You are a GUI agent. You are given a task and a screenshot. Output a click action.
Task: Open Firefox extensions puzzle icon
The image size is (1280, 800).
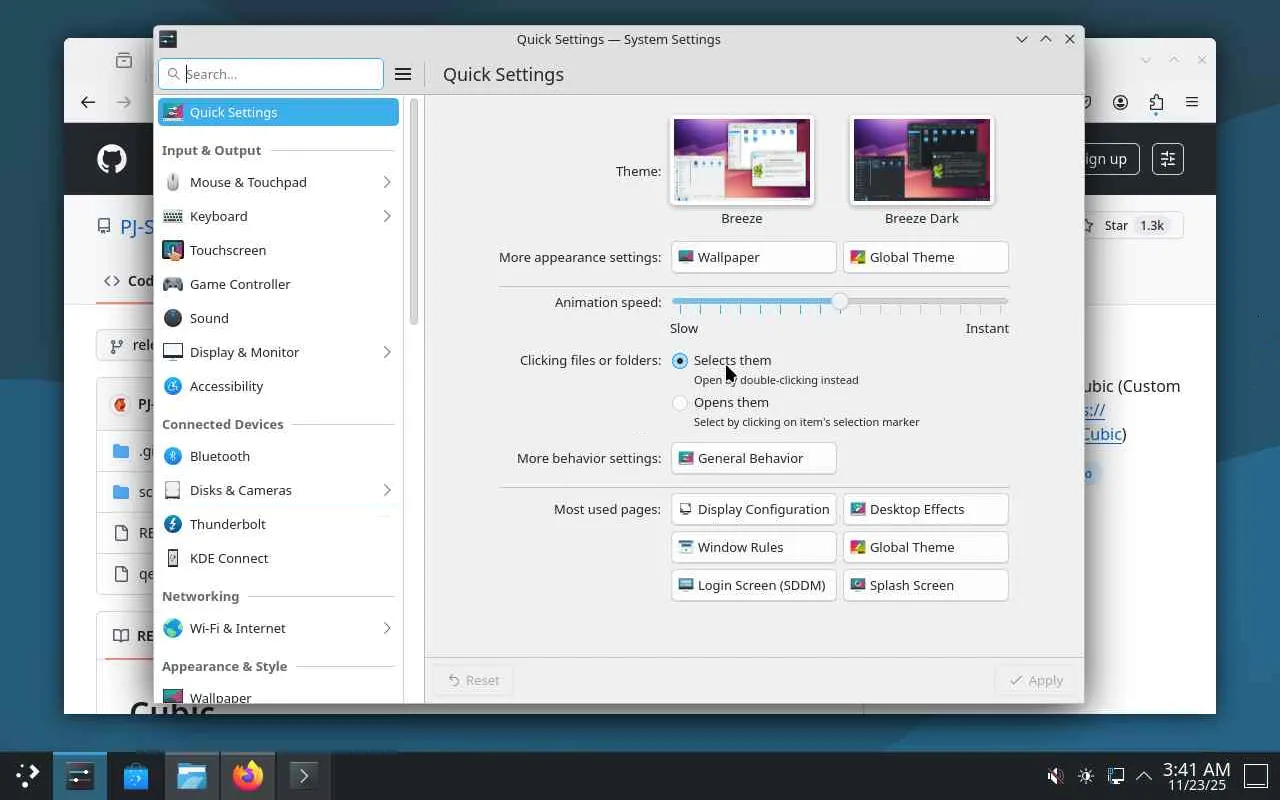point(1156,102)
